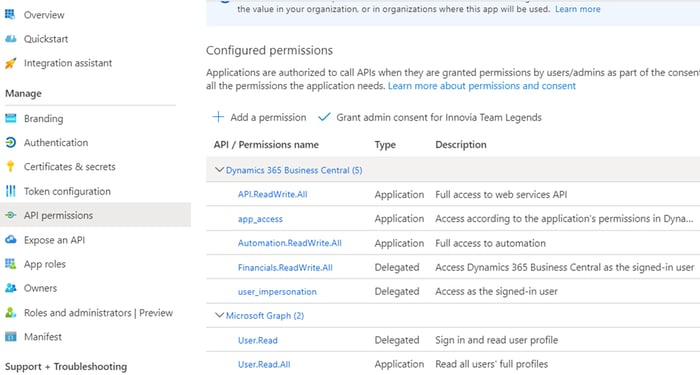Open the Manifest editor
The width and height of the screenshot is (700, 375).
point(43,337)
